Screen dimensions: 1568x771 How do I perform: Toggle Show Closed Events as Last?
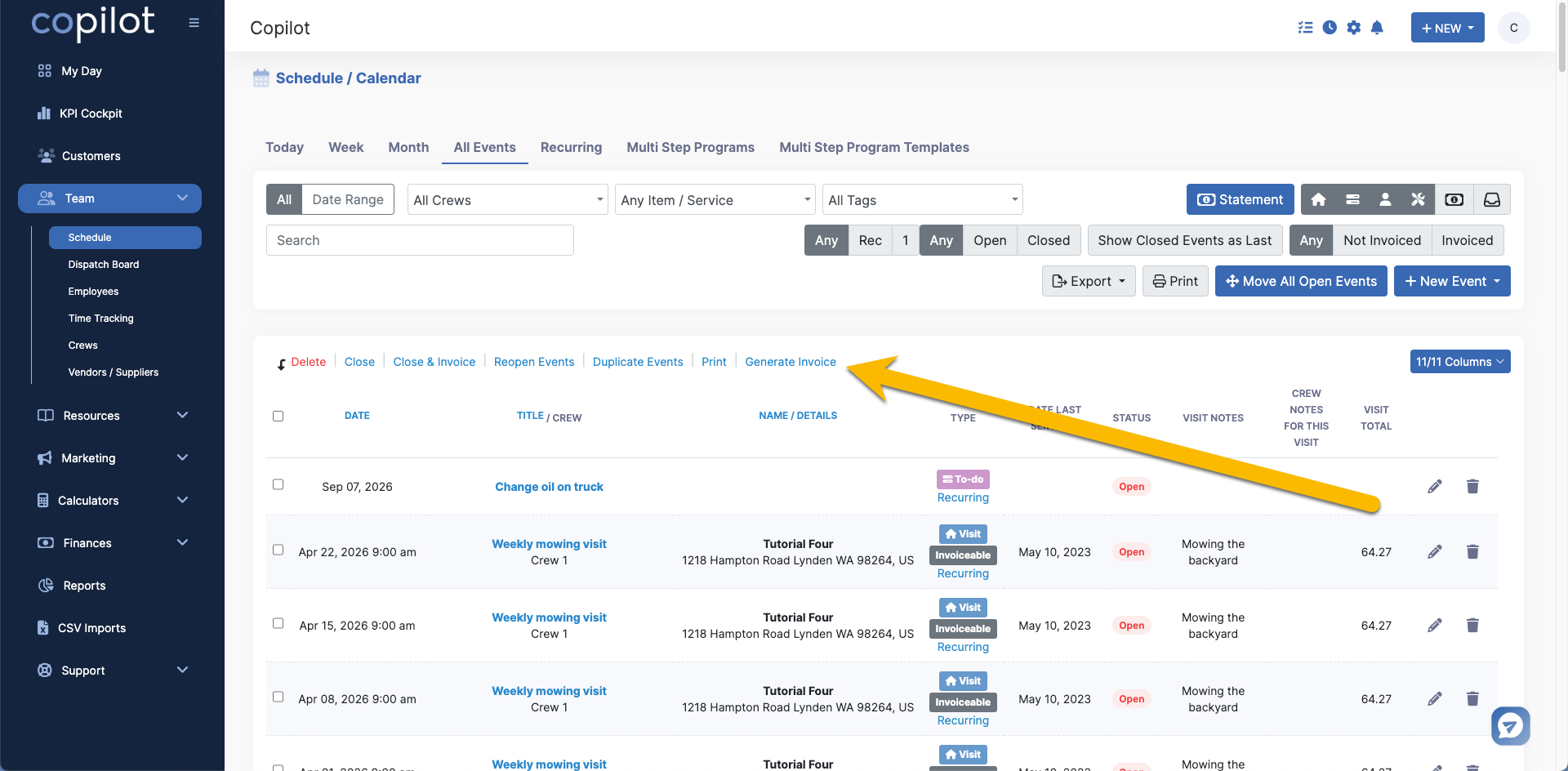click(x=1184, y=240)
